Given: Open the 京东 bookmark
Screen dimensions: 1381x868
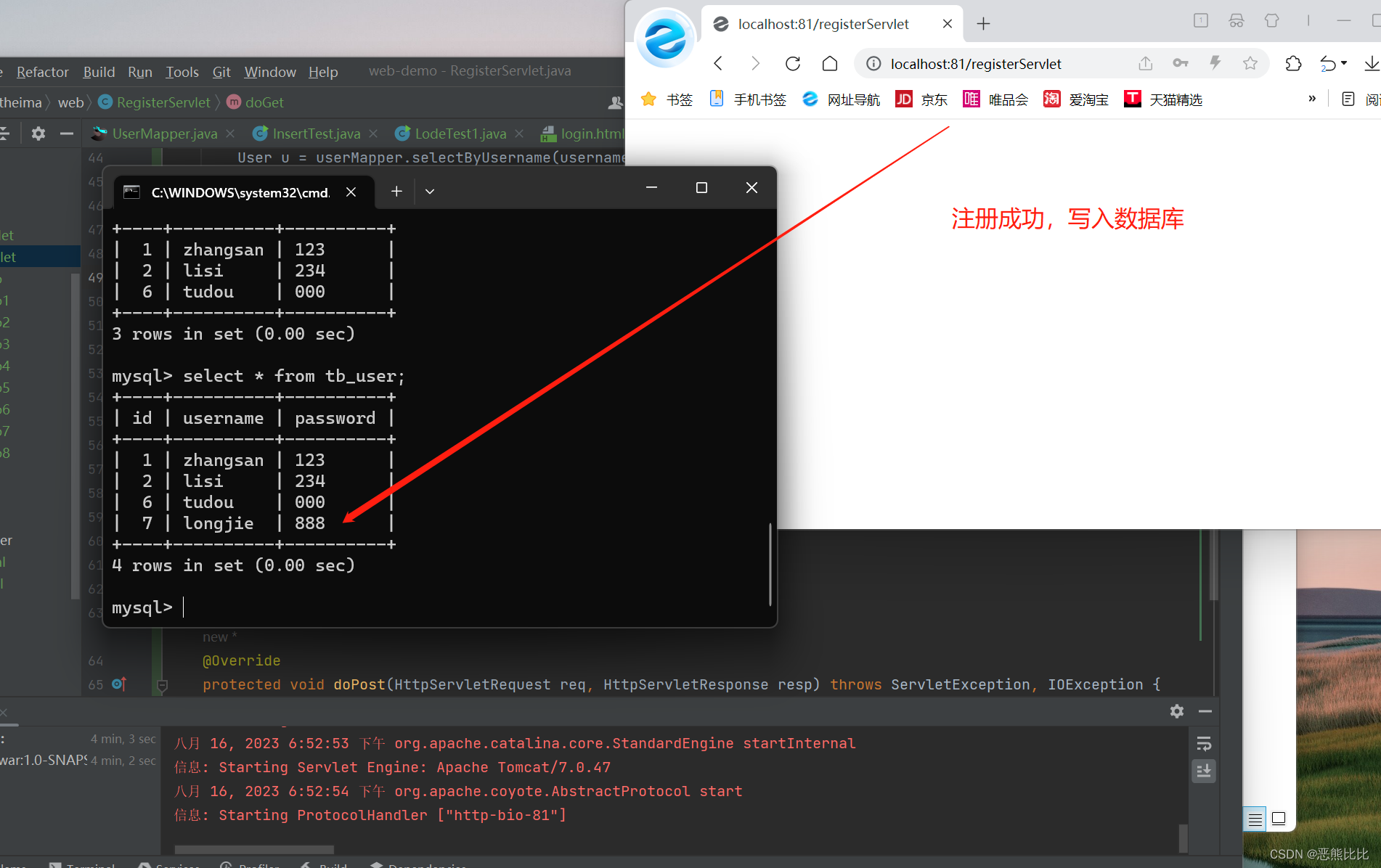Looking at the screenshot, I should (x=921, y=99).
